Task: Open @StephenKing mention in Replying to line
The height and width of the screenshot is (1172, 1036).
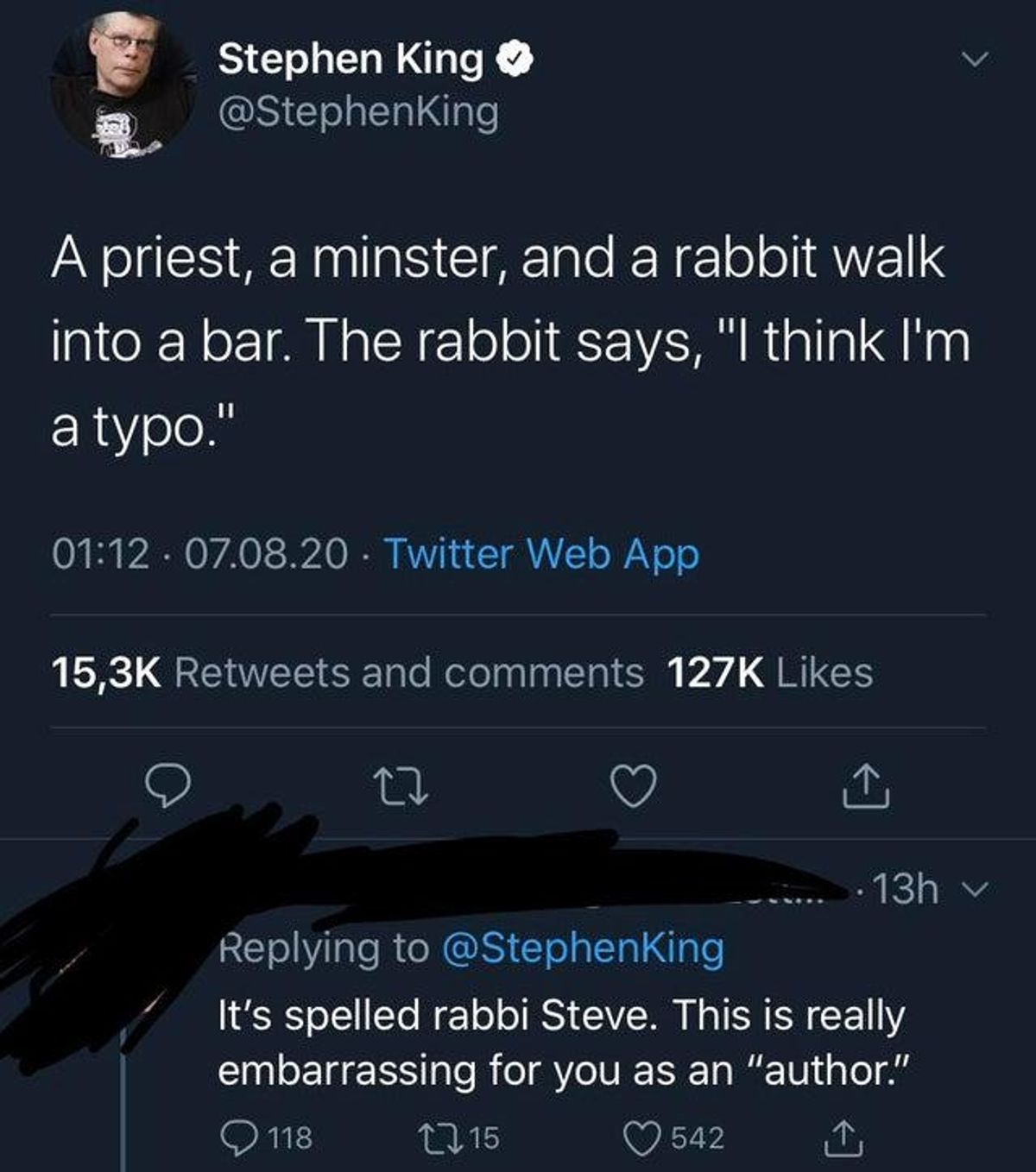Action: pyautogui.click(x=584, y=948)
